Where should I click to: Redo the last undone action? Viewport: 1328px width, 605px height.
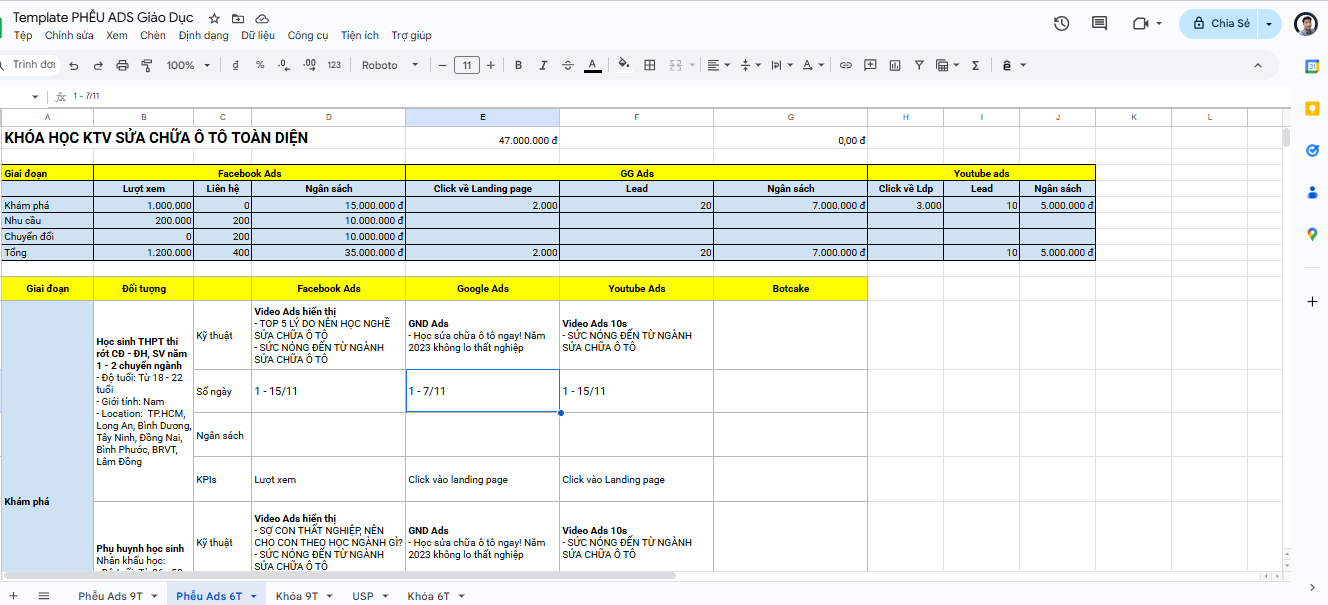point(98,65)
